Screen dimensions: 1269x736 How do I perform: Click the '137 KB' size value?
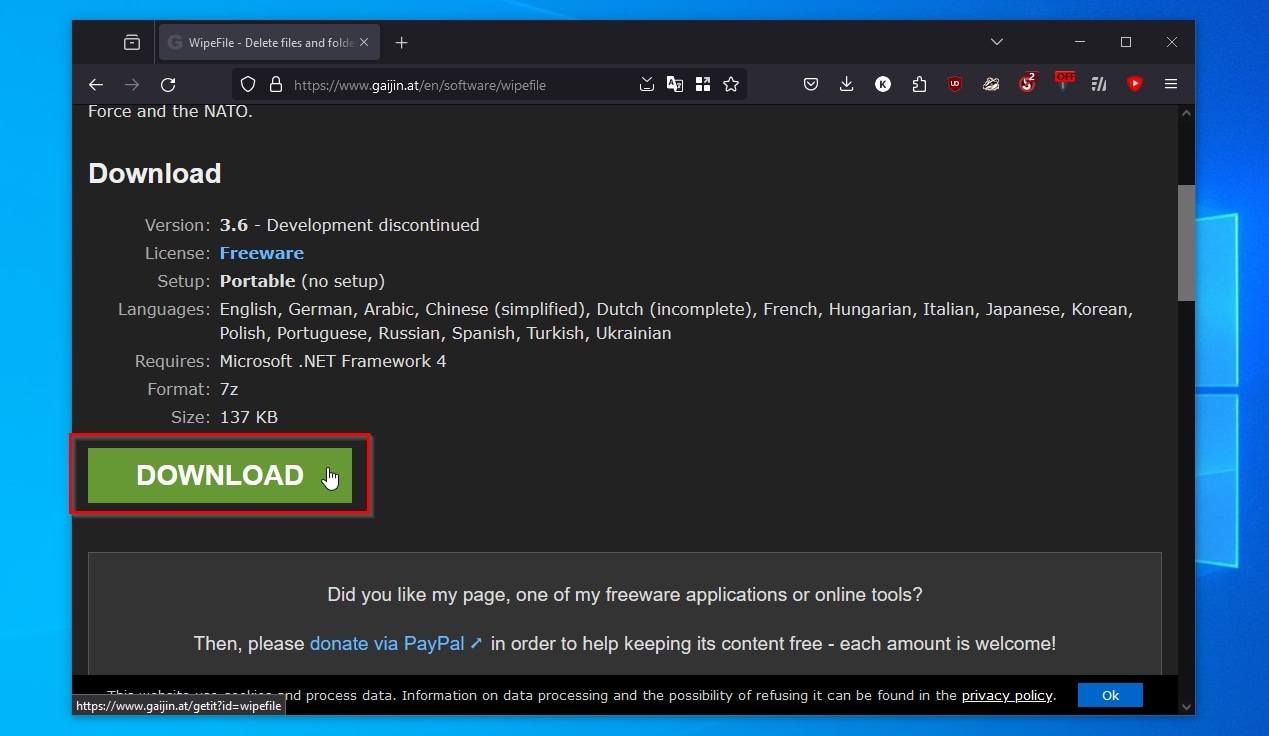pyautogui.click(x=249, y=417)
